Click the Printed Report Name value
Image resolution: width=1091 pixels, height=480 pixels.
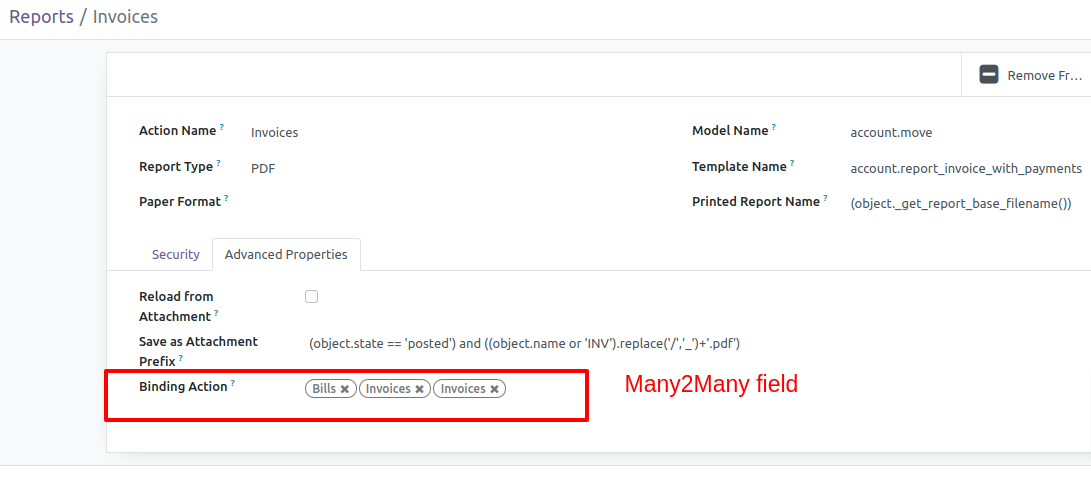click(961, 205)
